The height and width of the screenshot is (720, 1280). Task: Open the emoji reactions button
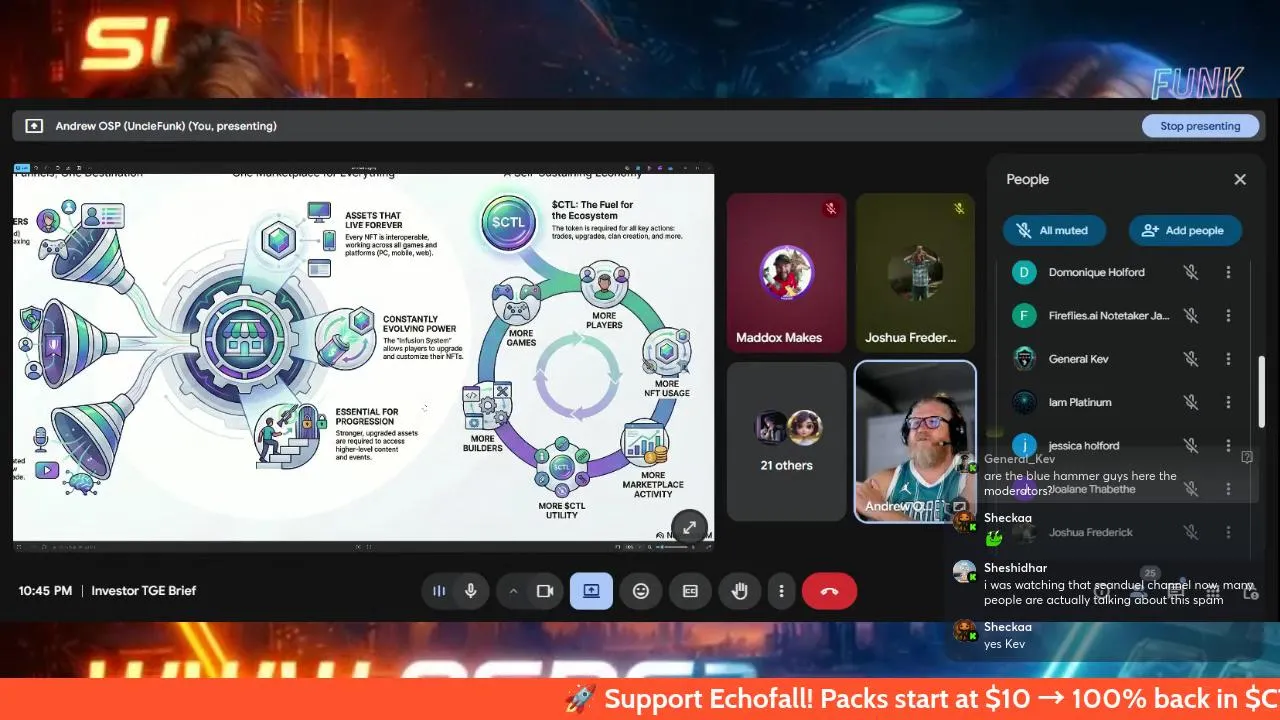641,591
